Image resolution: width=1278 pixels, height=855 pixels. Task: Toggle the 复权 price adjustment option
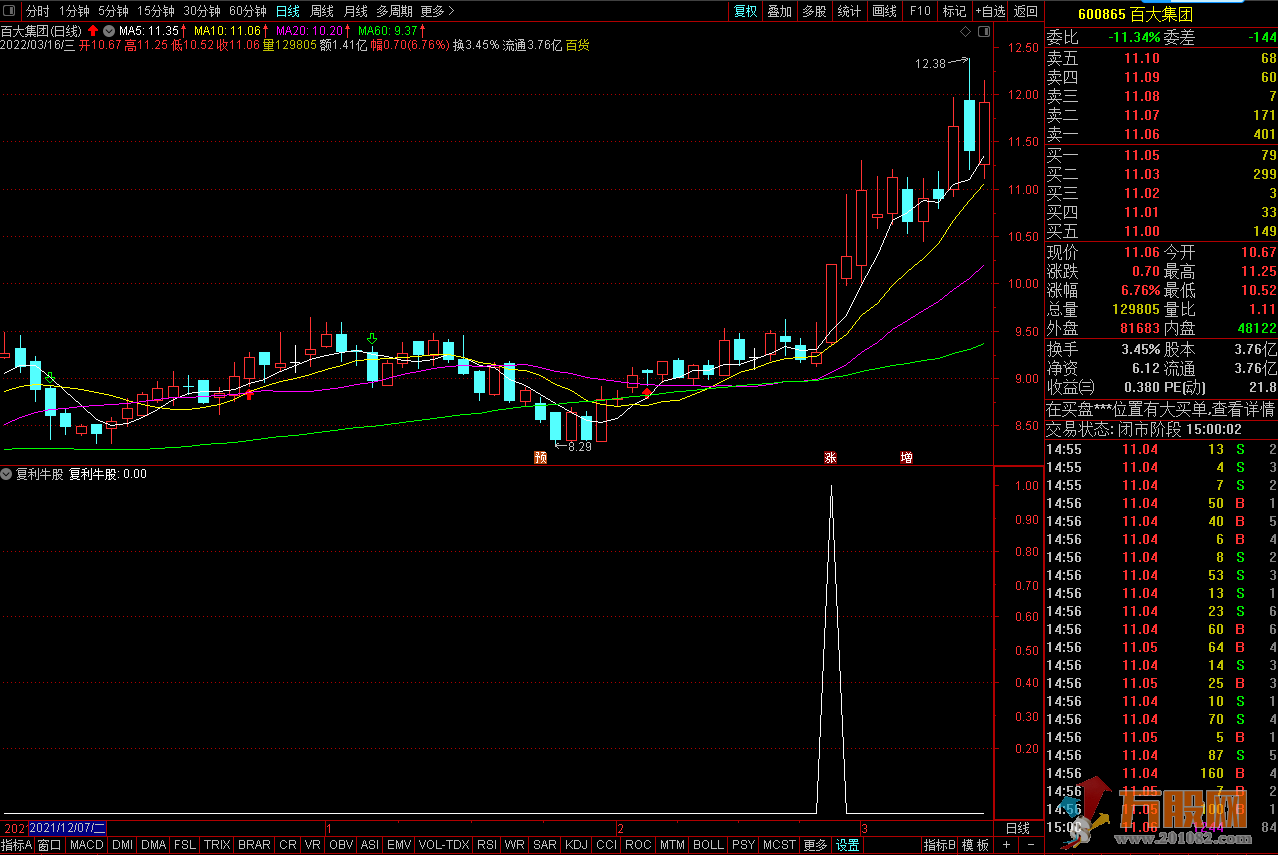[x=745, y=11]
